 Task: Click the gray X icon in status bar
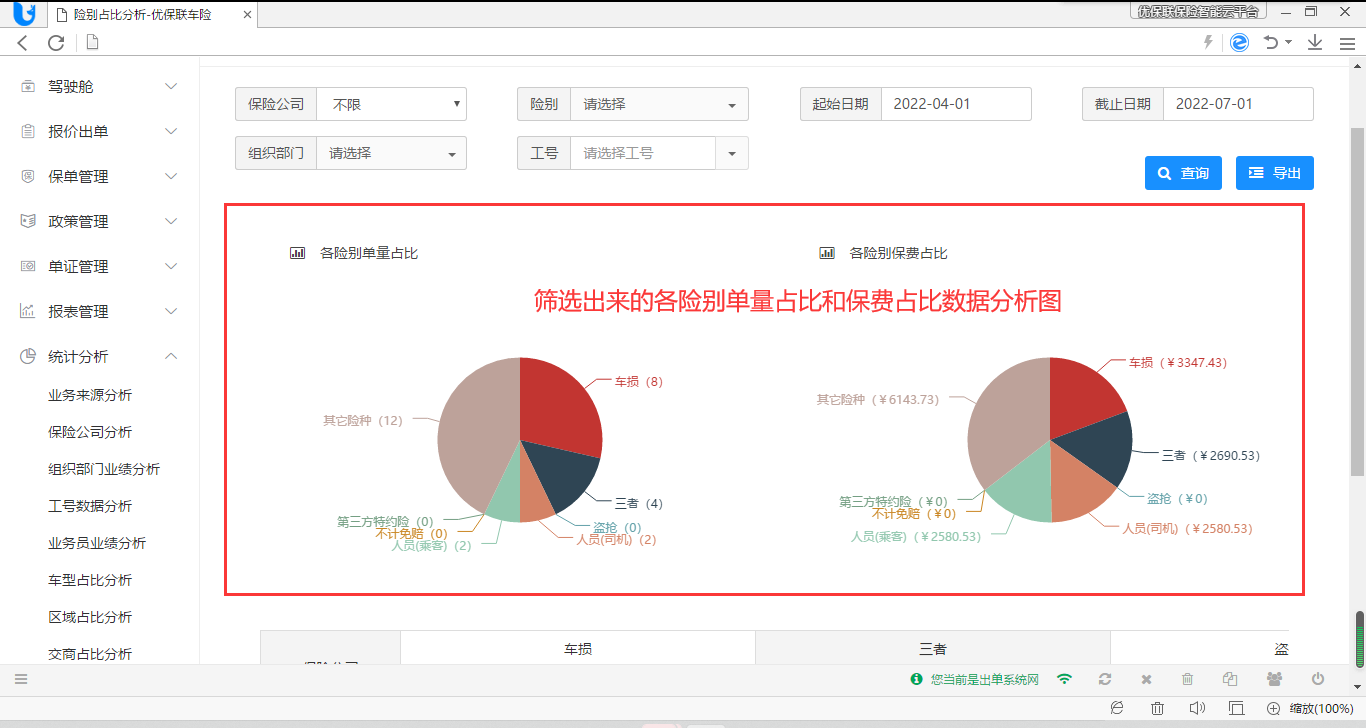pyautogui.click(x=1147, y=679)
